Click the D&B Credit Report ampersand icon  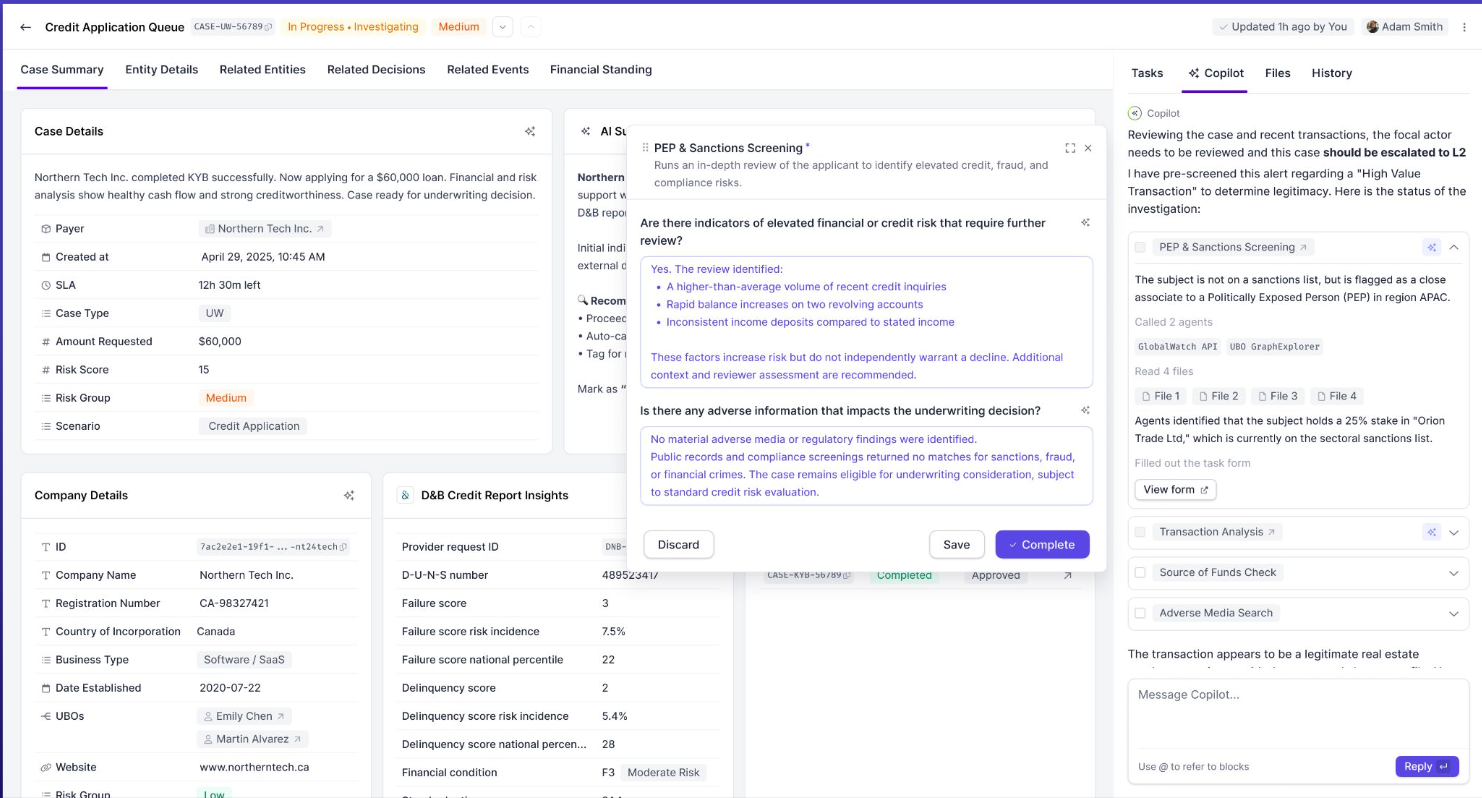coord(405,495)
